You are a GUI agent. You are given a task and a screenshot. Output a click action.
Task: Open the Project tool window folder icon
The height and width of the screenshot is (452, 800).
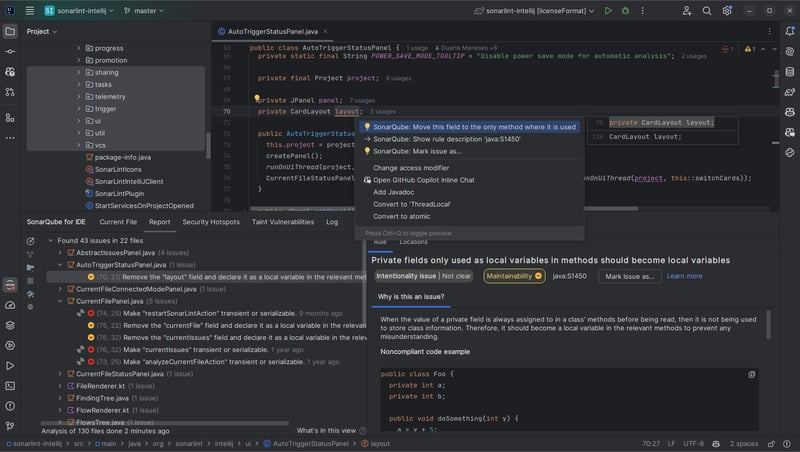coord(10,31)
